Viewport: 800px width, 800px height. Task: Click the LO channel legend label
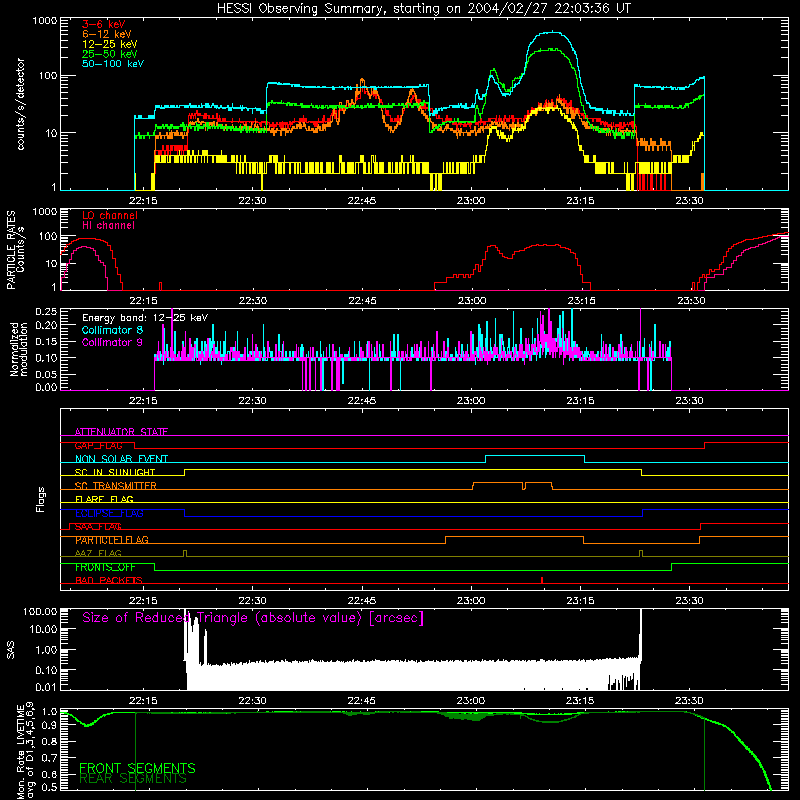(x=110, y=215)
